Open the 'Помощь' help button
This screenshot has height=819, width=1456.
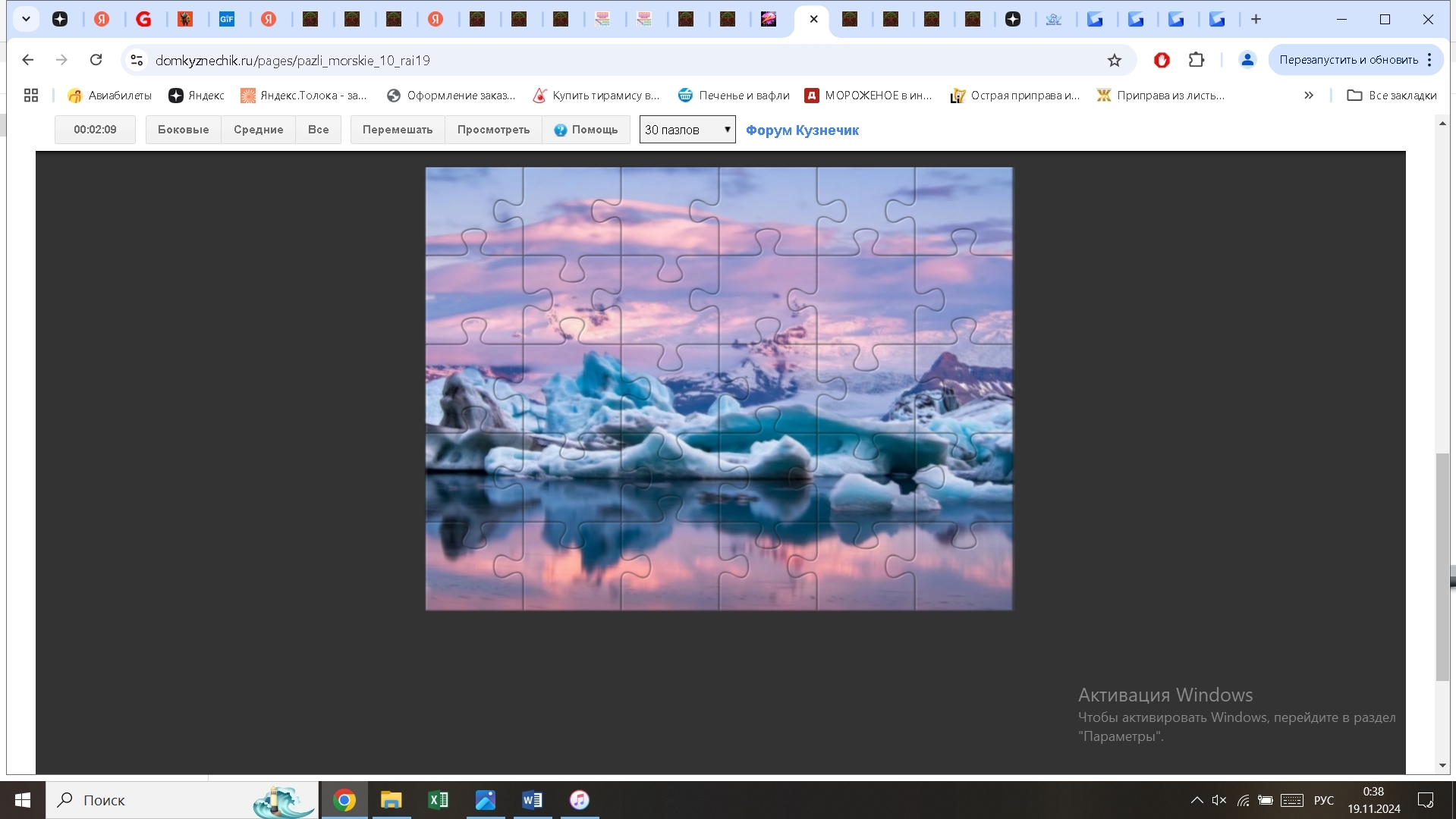pyautogui.click(x=586, y=130)
